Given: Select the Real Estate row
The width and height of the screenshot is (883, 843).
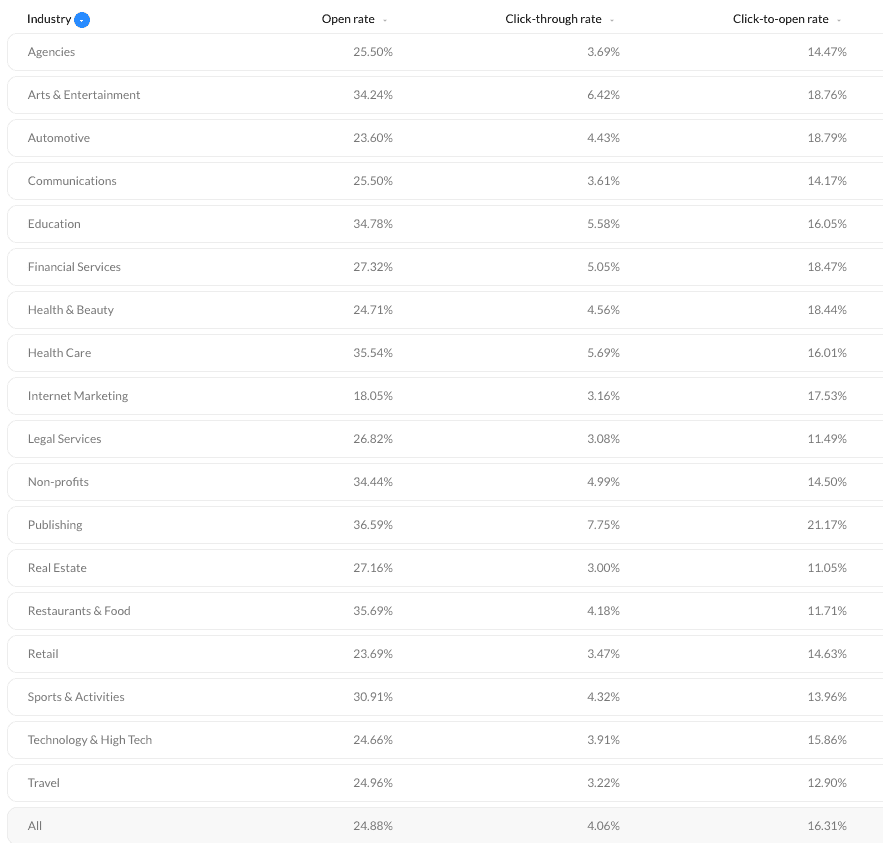Looking at the screenshot, I should (445, 568).
